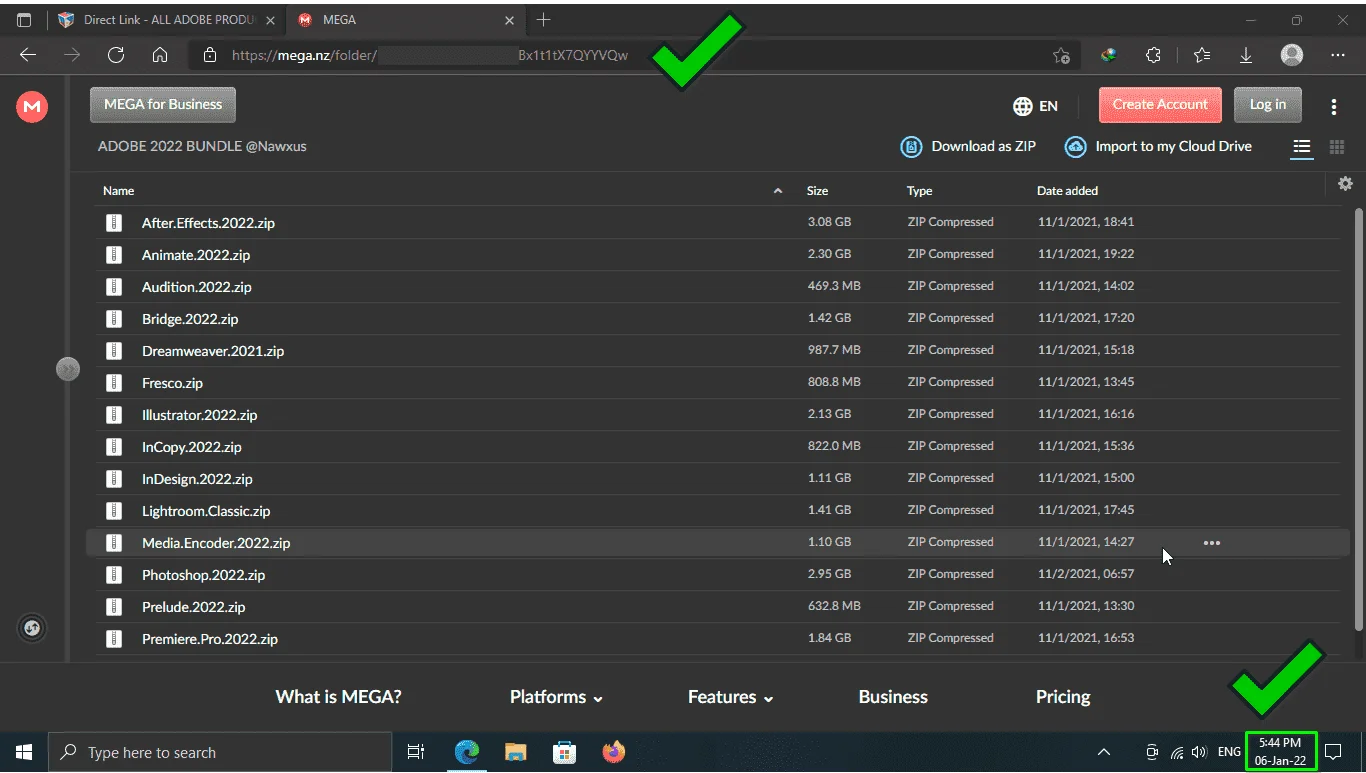Open the EN language selector
Screen dimensions: 1366x773
click(x=1035, y=106)
